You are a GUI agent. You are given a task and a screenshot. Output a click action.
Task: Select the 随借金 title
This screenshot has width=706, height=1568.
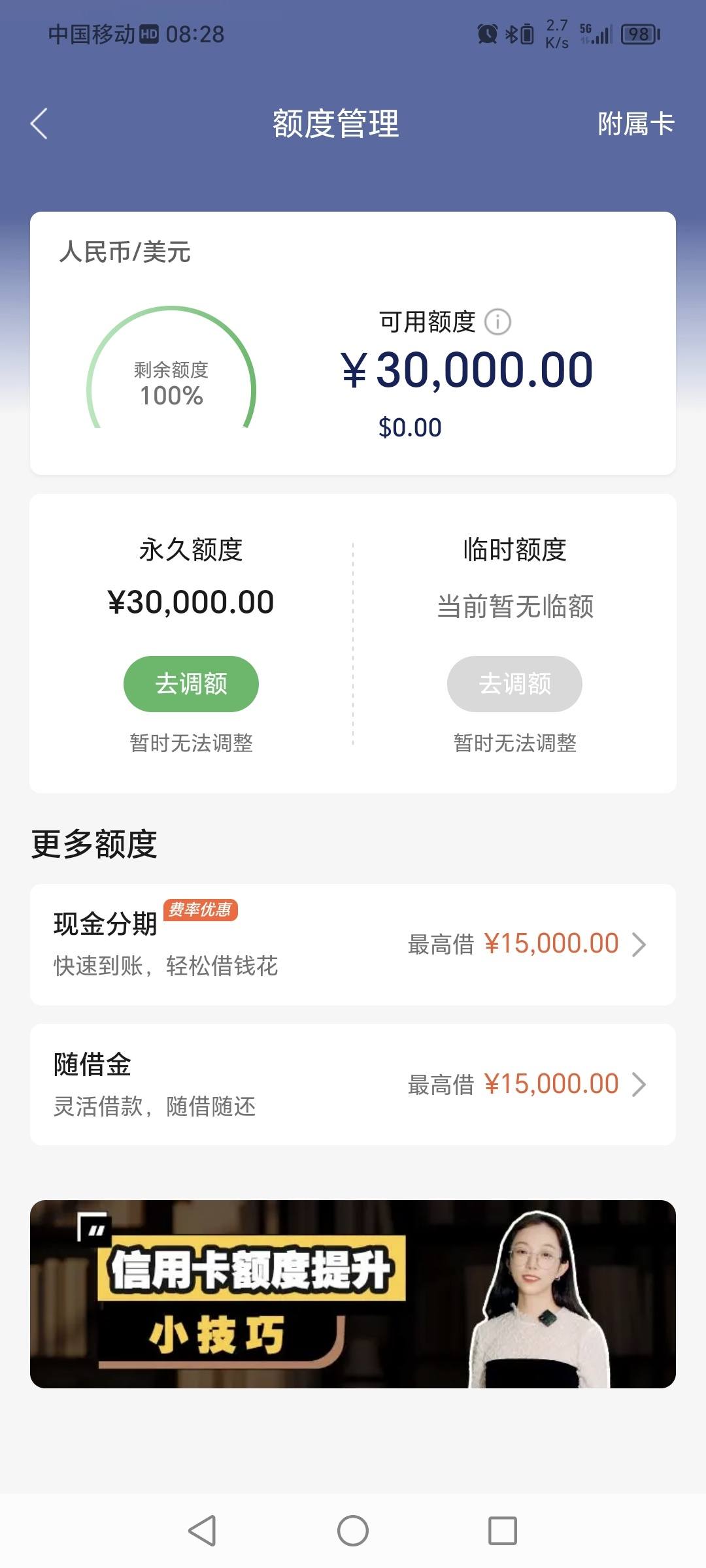[x=92, y=1064]
